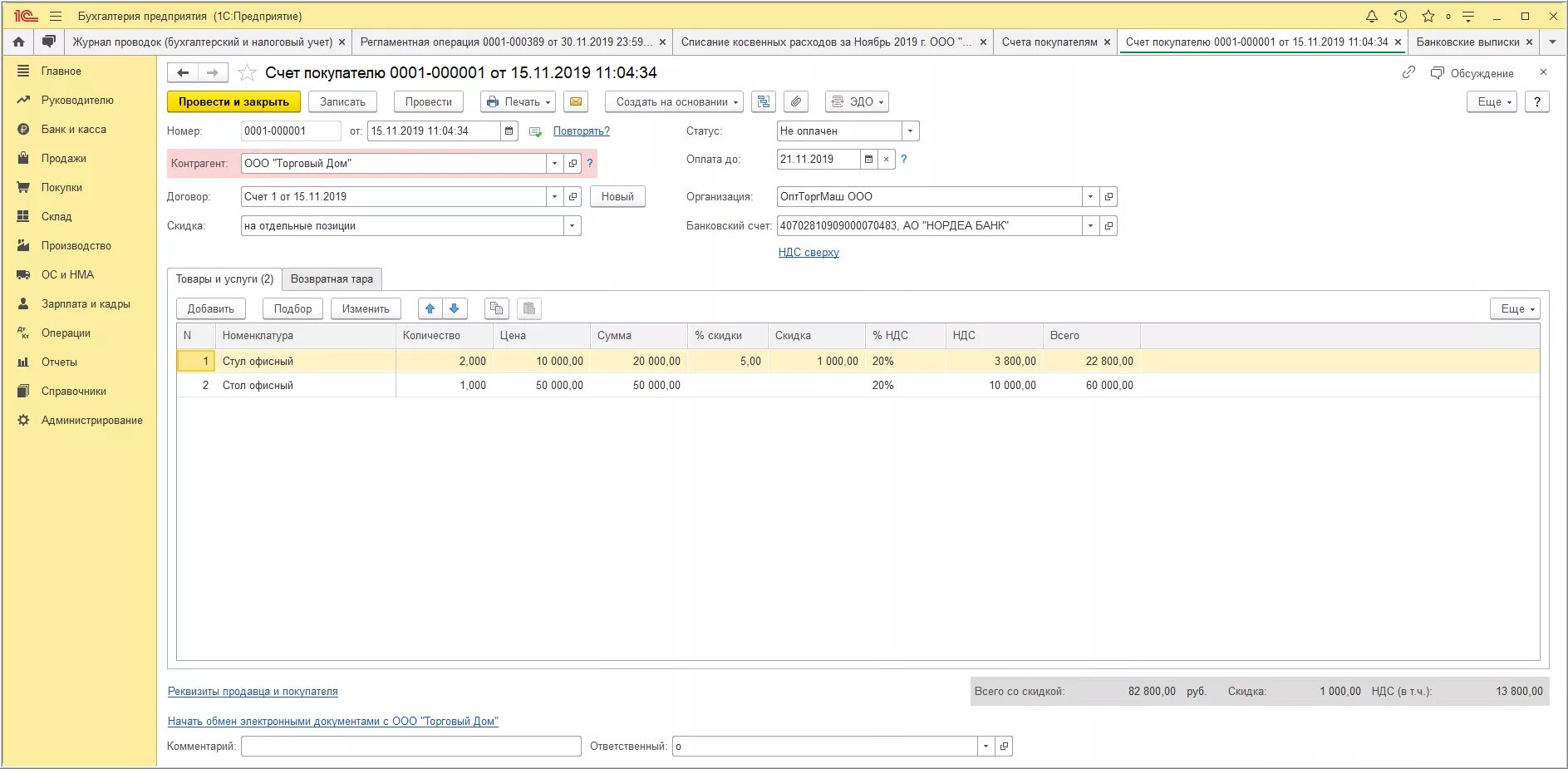Open the notifications bell icon
Screen dimensions: 1568x769
[1372, 16]
